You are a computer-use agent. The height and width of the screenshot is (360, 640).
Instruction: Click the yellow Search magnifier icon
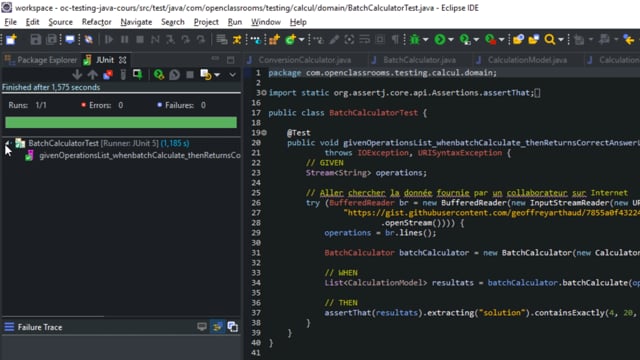coord(550,40)
